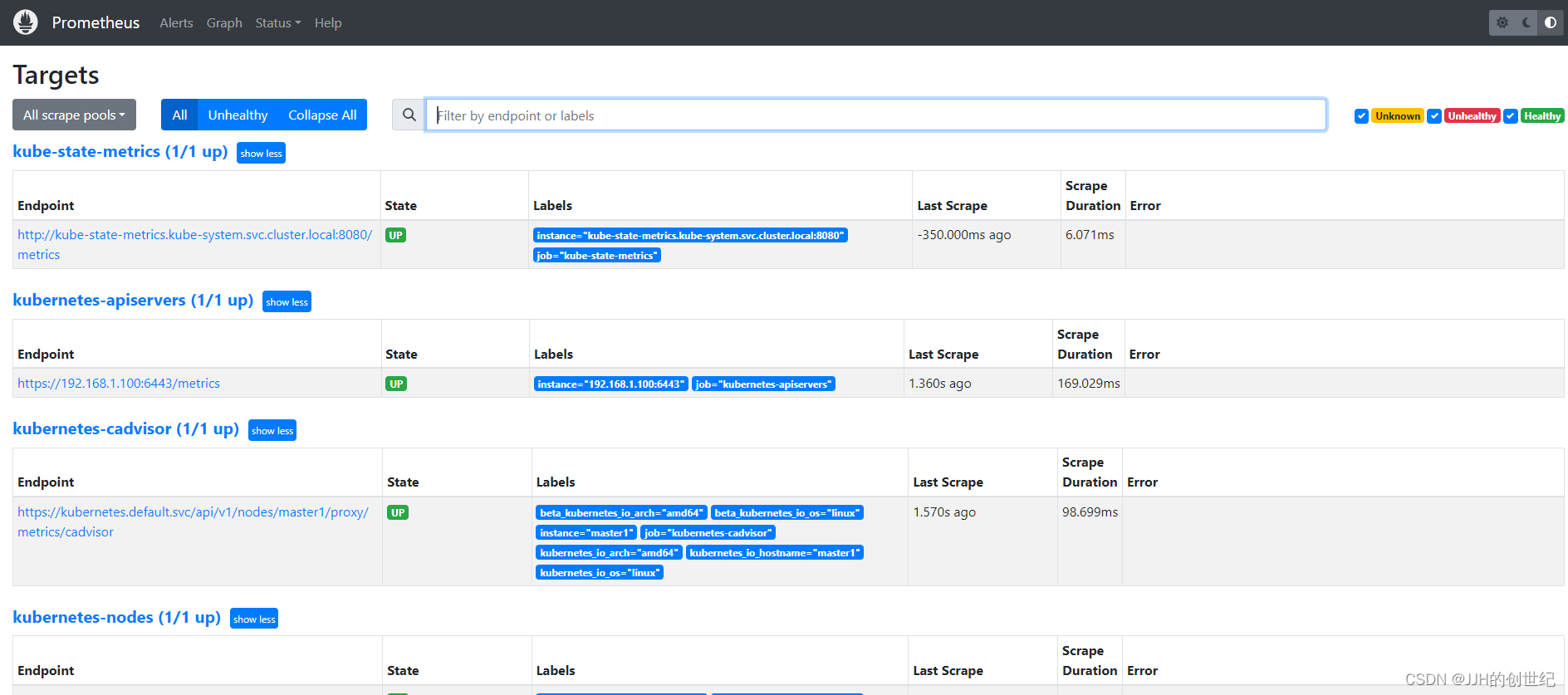Screen dimensions: 1568x695
Task: Open the 192.168.1.100:6443 metrics link
Action: [119, 383]
